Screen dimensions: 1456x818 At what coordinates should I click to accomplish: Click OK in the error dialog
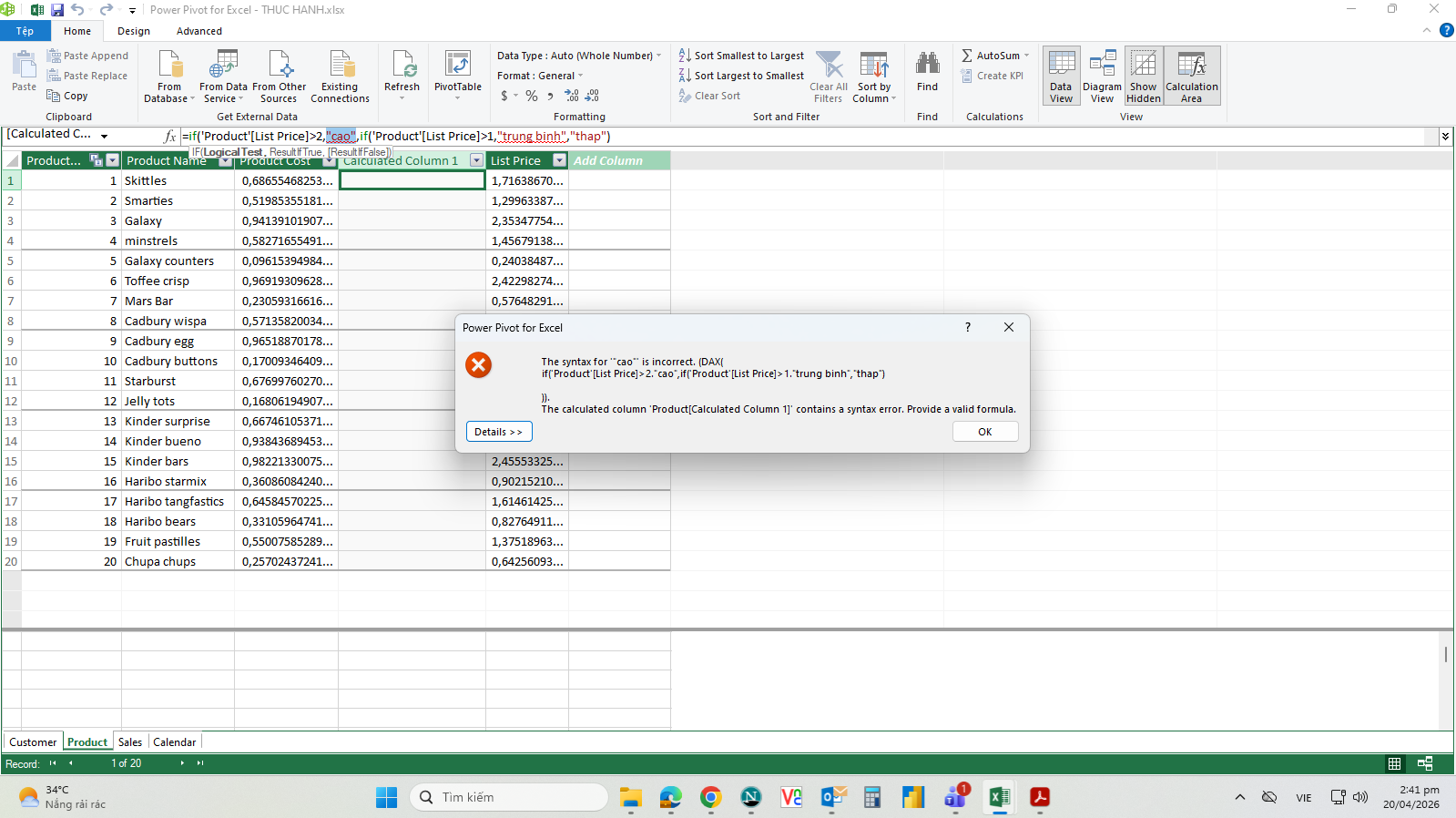point(984,432)
